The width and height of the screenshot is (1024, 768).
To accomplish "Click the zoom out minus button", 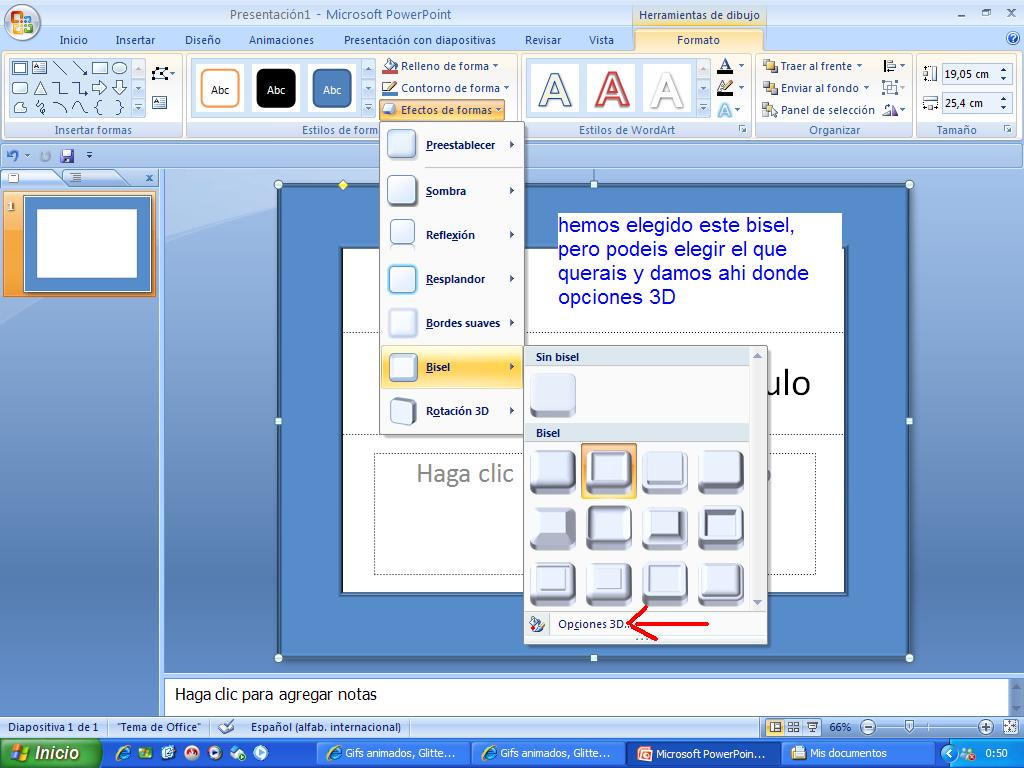I will [868, 727].
